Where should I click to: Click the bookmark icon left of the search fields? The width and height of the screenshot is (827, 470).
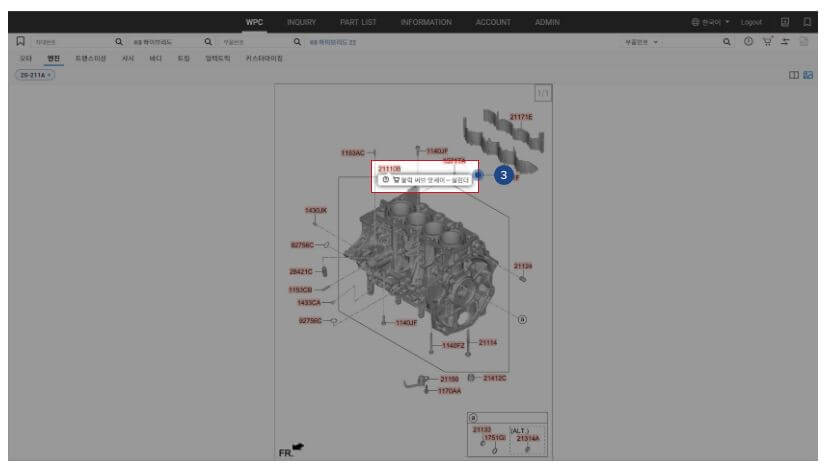tap(20, 41)
